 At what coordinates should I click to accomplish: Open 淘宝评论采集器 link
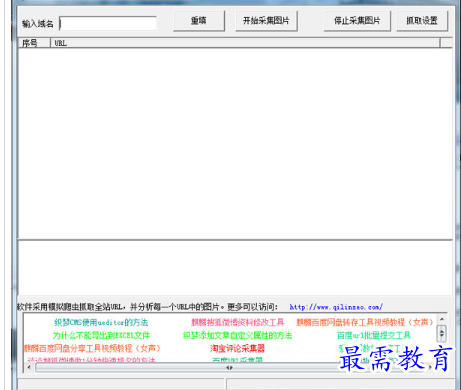pyautogui.click(x=237, y=348)
